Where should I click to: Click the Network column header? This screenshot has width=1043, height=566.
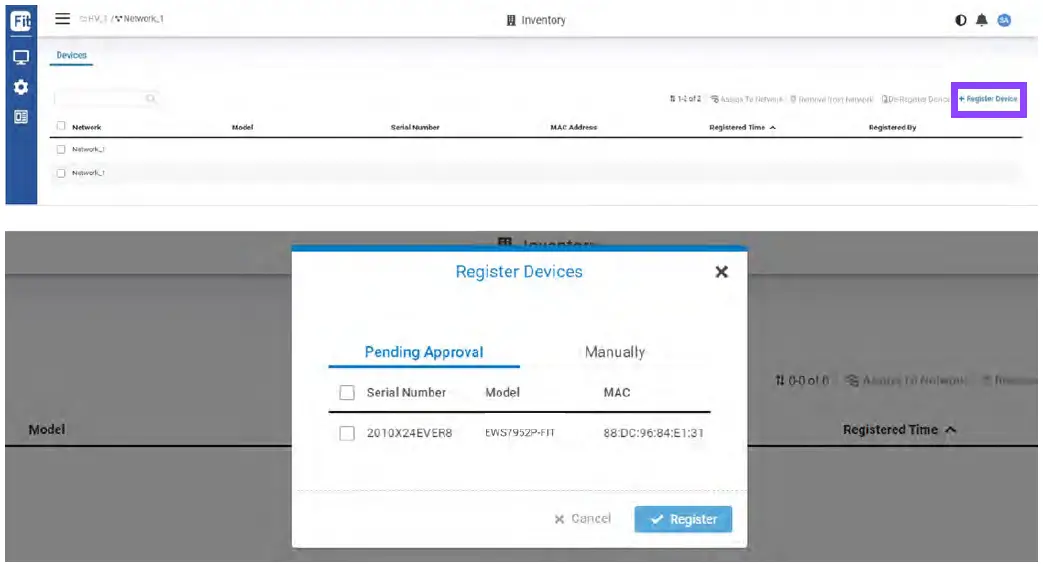[86, 127]
